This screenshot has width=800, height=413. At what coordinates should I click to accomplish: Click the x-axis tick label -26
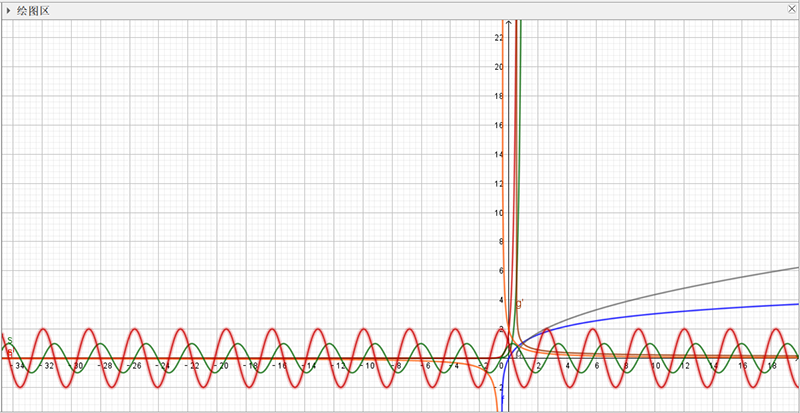point(135,366)
